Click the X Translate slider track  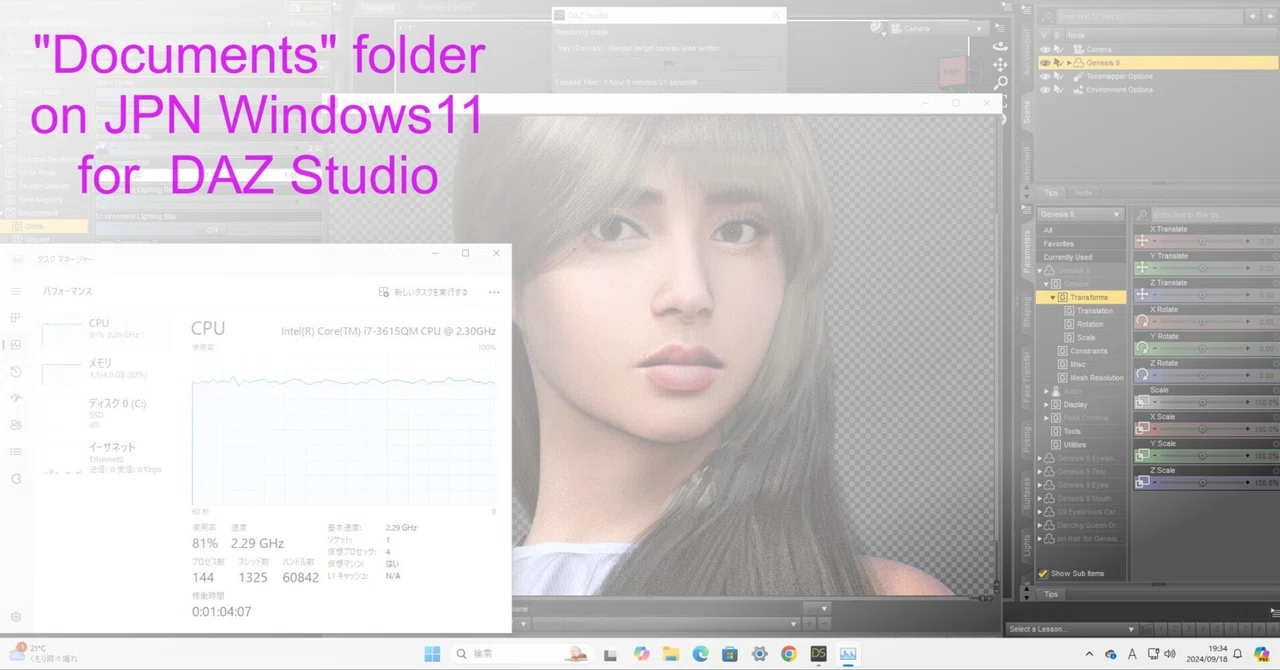pyautogui.click(x=1201, y=241)
